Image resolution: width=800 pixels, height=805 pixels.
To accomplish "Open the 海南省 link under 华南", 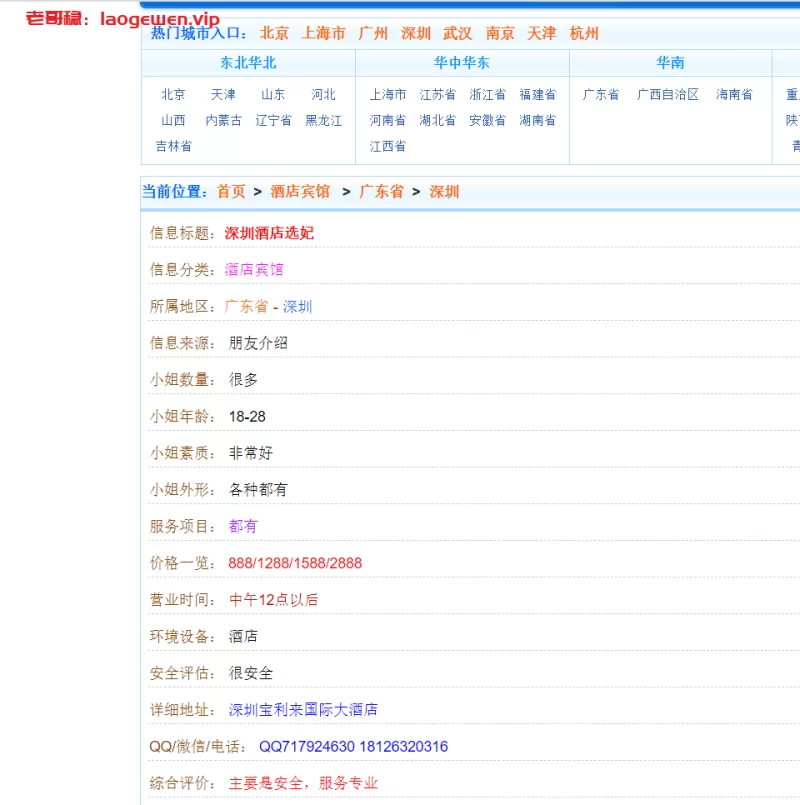I will [x=734, y=95].
